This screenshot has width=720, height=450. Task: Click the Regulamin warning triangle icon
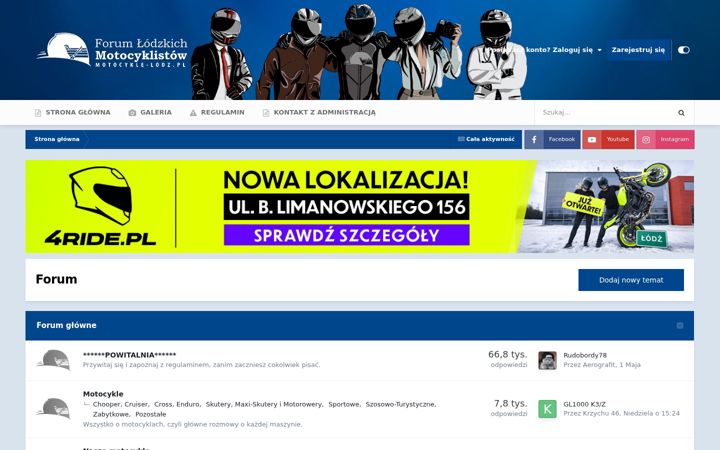(193, 113)
